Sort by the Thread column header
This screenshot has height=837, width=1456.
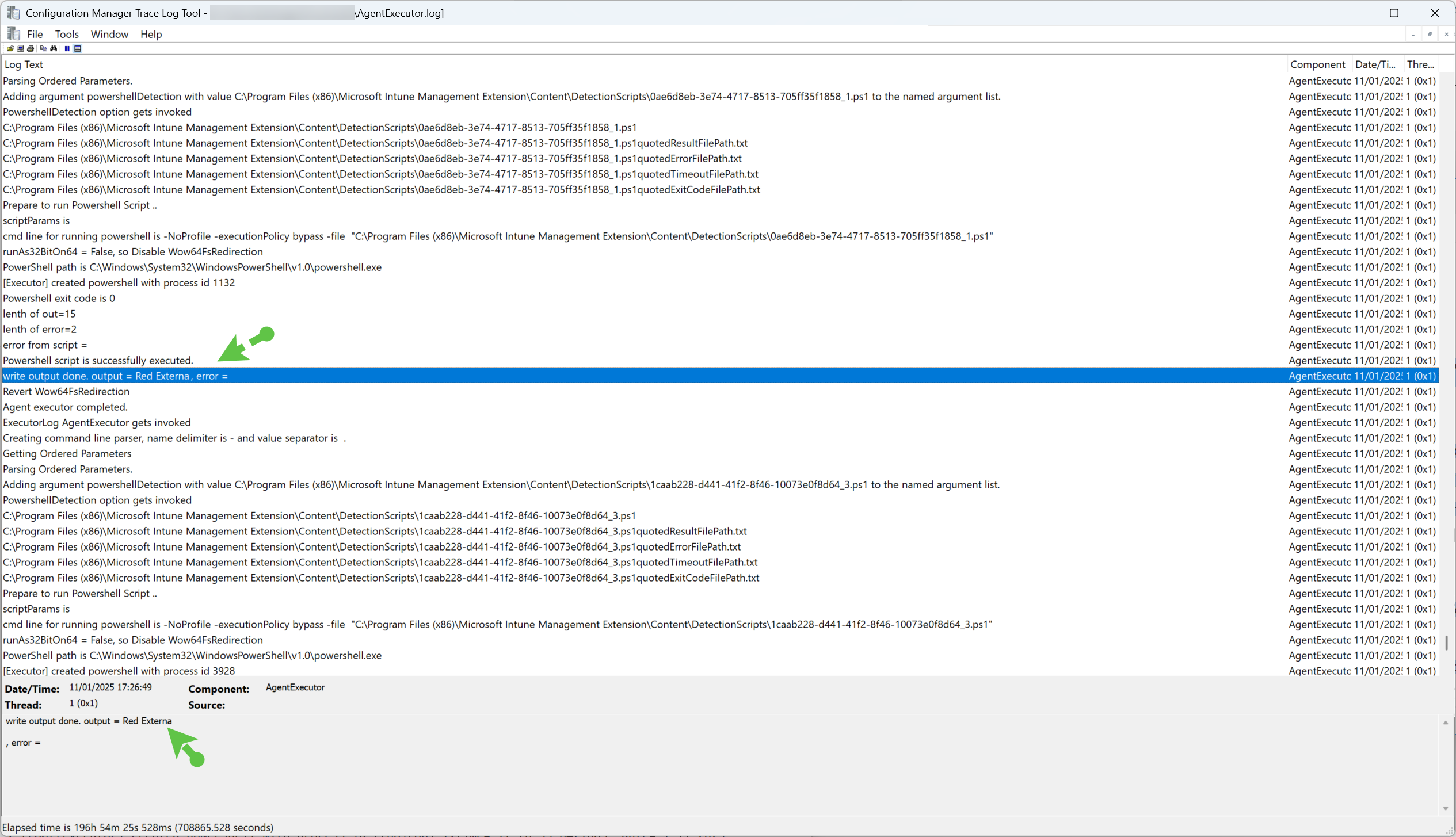(1421, 64)
